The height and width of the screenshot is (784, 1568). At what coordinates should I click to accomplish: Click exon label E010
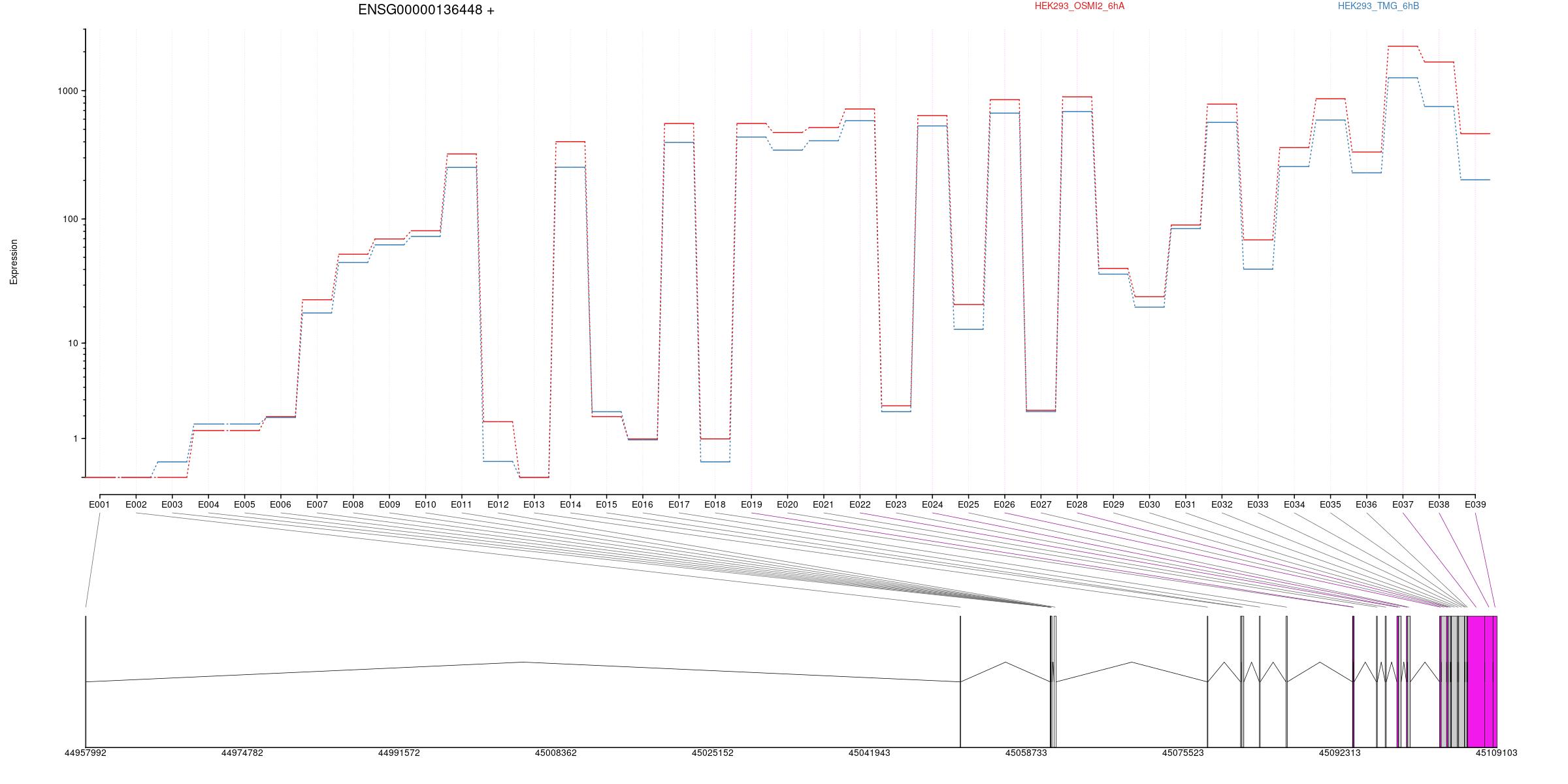[425, 504]
